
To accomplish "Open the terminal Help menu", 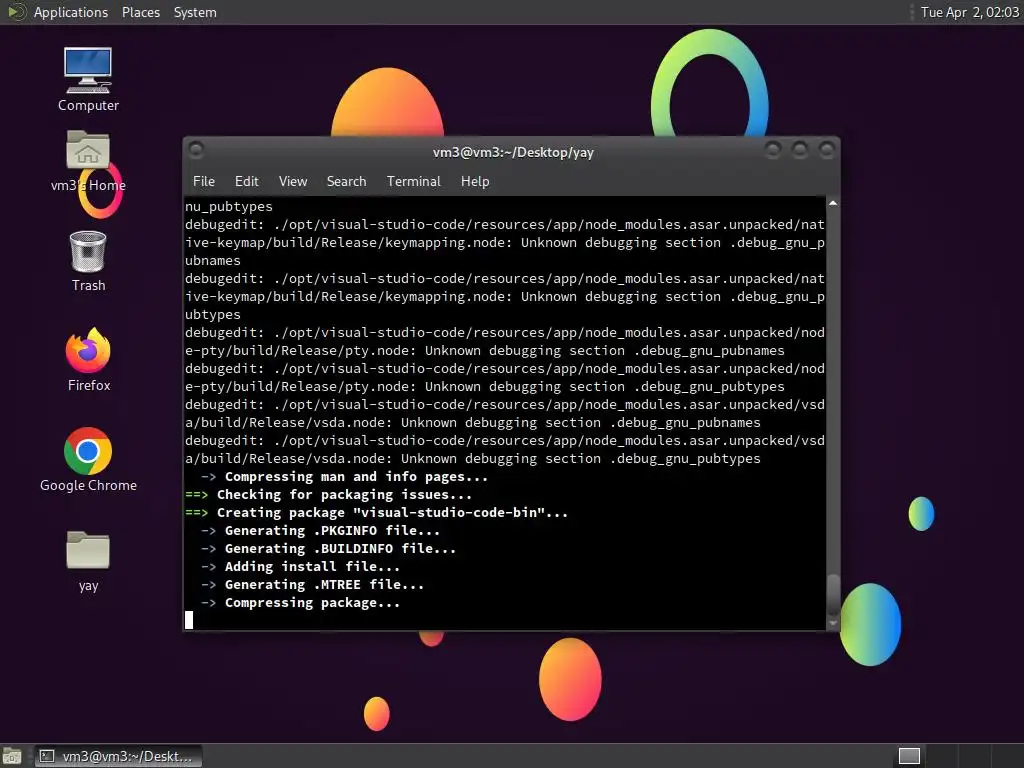I will click(x=475, y=182).
